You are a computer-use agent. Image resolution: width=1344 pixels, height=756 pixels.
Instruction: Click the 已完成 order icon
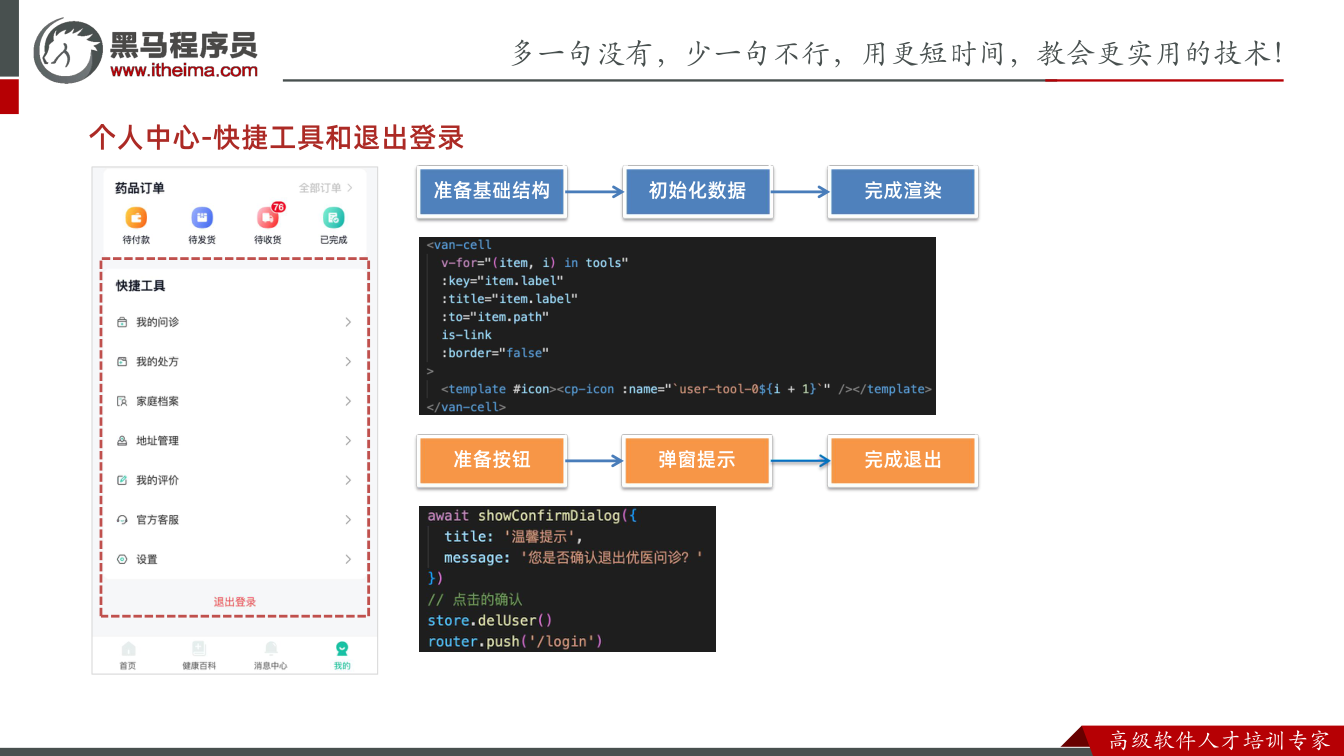tap(334, 218)
